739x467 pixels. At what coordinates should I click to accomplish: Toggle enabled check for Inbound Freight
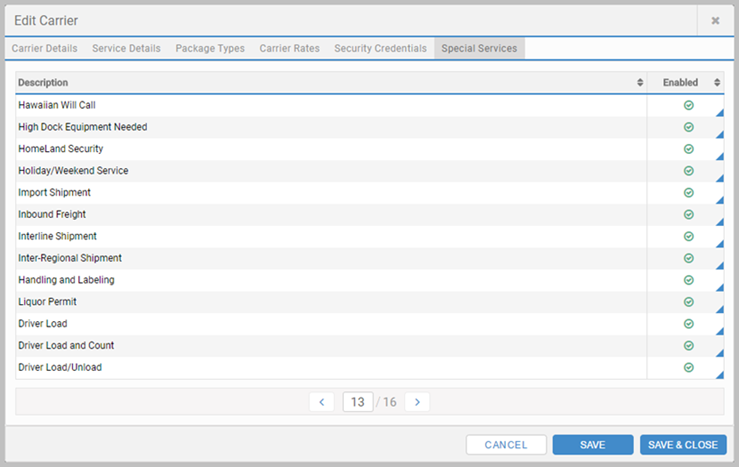click(x=689, y=214)
